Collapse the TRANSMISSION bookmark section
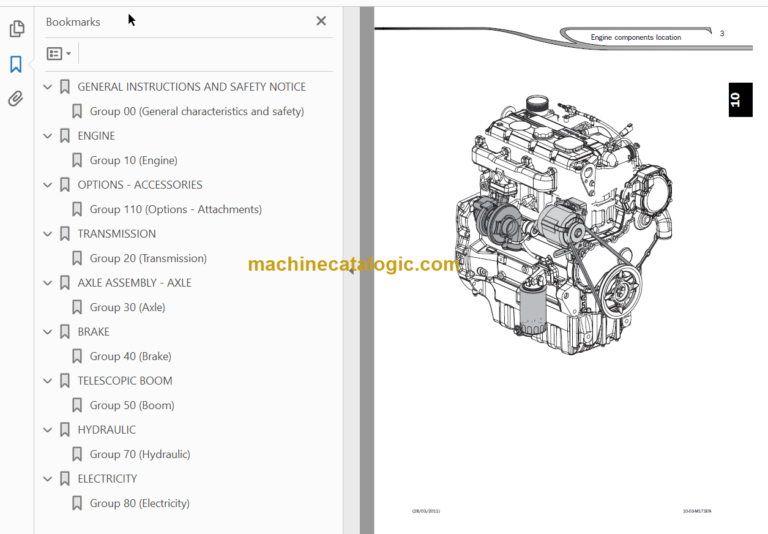 click(48, 234)
